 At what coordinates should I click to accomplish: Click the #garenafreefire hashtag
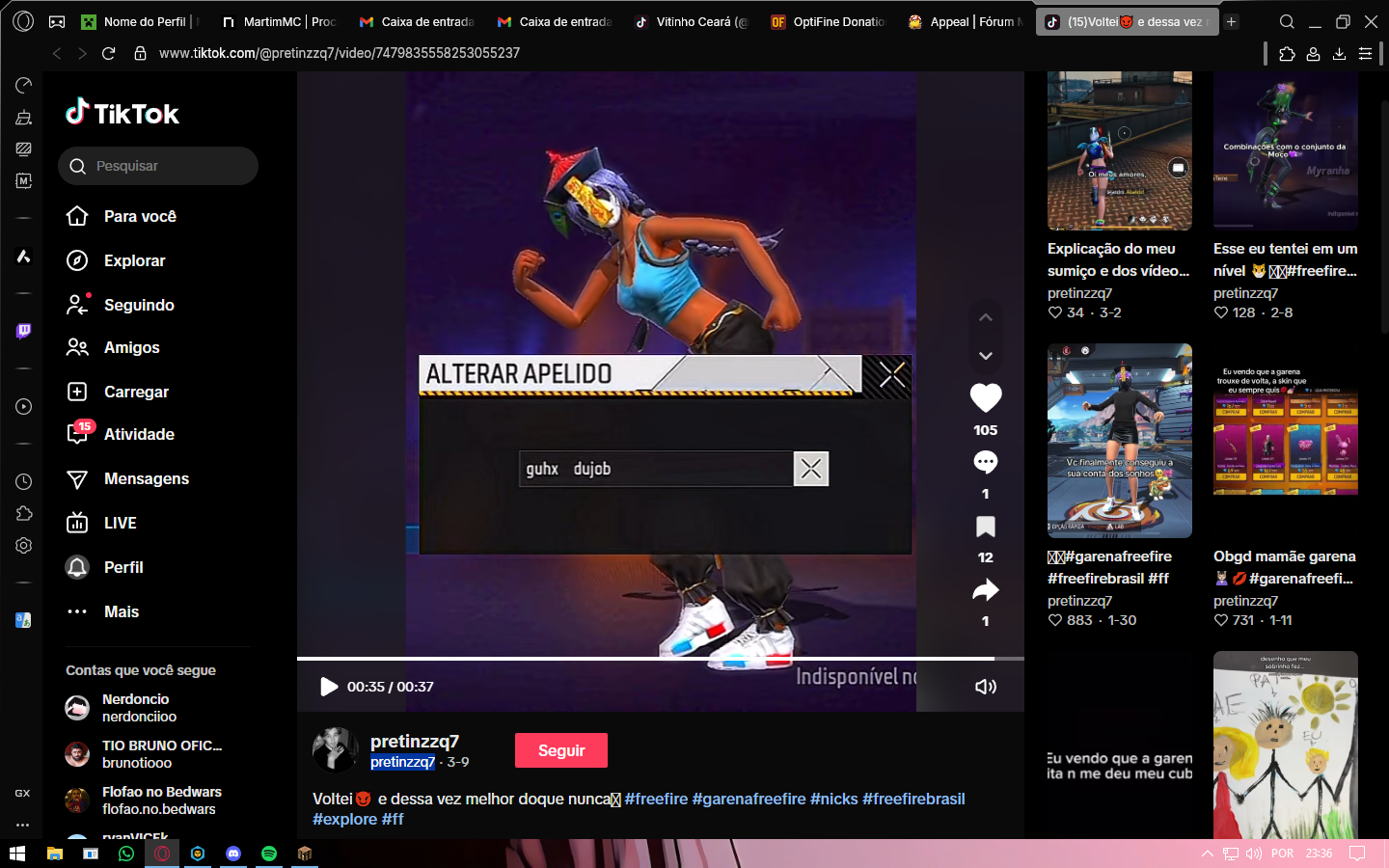[749, 799]
